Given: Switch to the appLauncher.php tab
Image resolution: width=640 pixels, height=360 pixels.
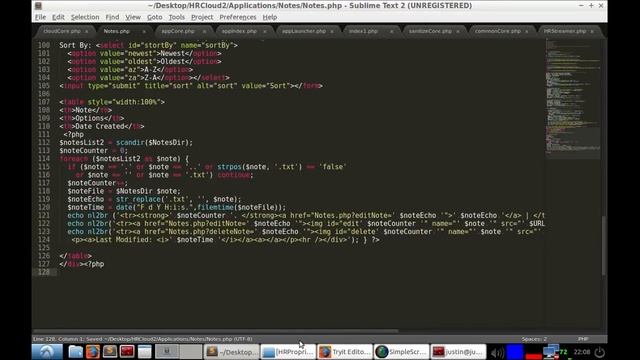Looking at the screenshot, I should [304, 31].
